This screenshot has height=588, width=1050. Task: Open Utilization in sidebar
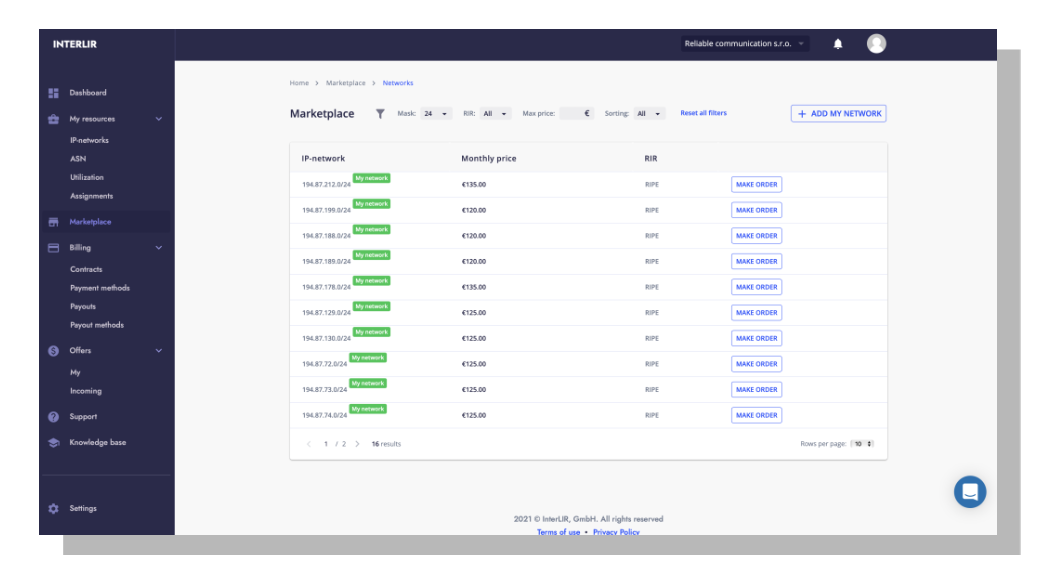point(86,177)
